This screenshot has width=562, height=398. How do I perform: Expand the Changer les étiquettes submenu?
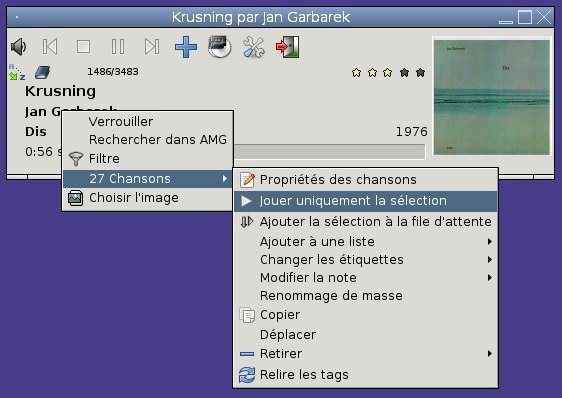(x=366, y=260)
